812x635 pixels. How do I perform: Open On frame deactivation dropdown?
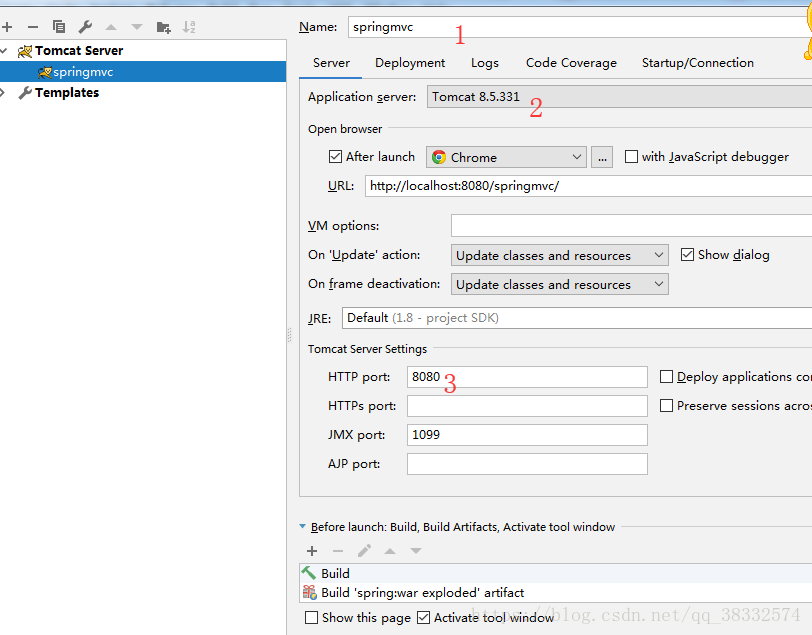pyautogui.click(x=560, y=284)
